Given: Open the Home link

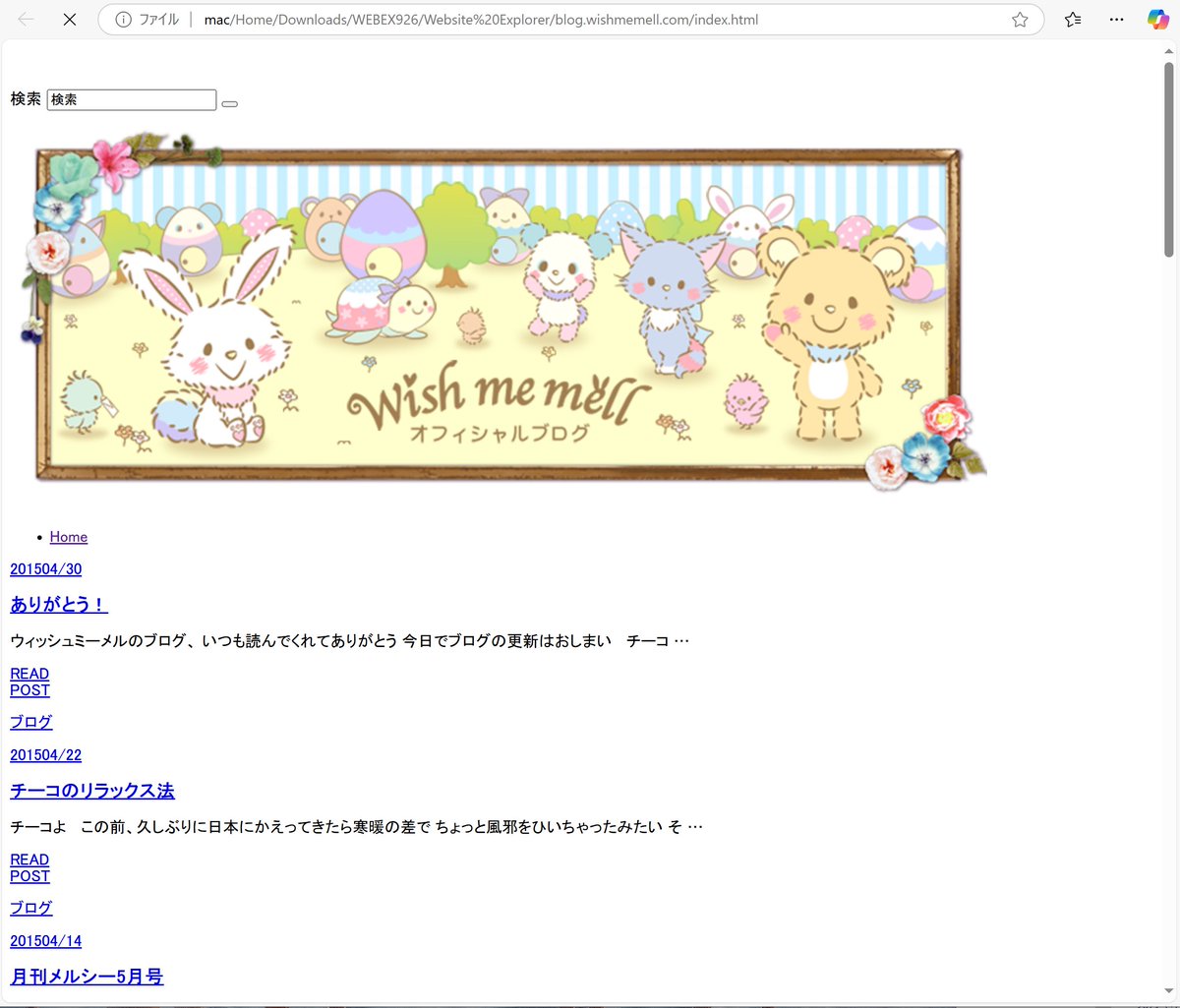Looking at the screenshot, I should (x=69, y=537).
